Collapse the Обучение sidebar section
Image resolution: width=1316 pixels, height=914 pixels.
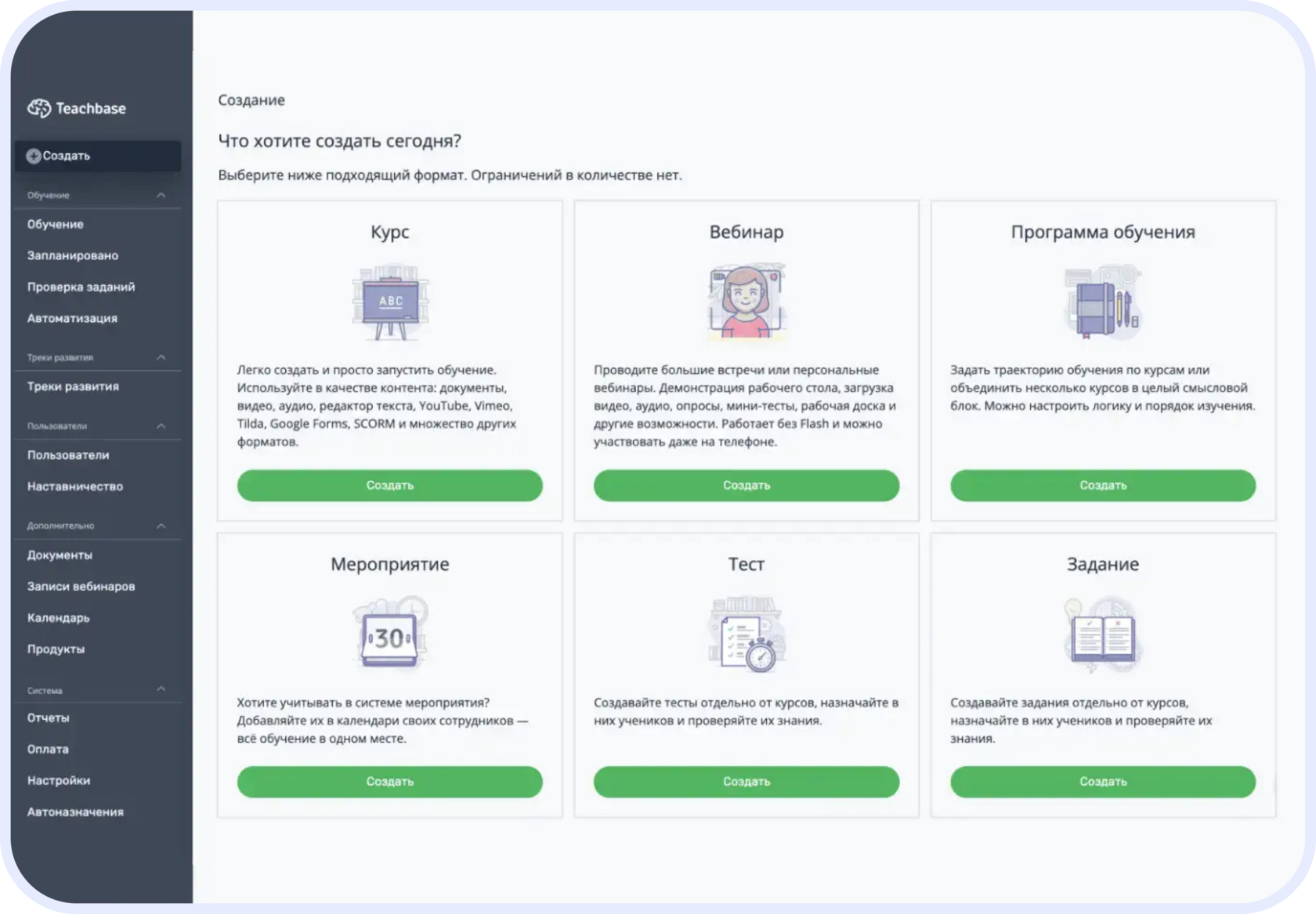coord(161,195)
